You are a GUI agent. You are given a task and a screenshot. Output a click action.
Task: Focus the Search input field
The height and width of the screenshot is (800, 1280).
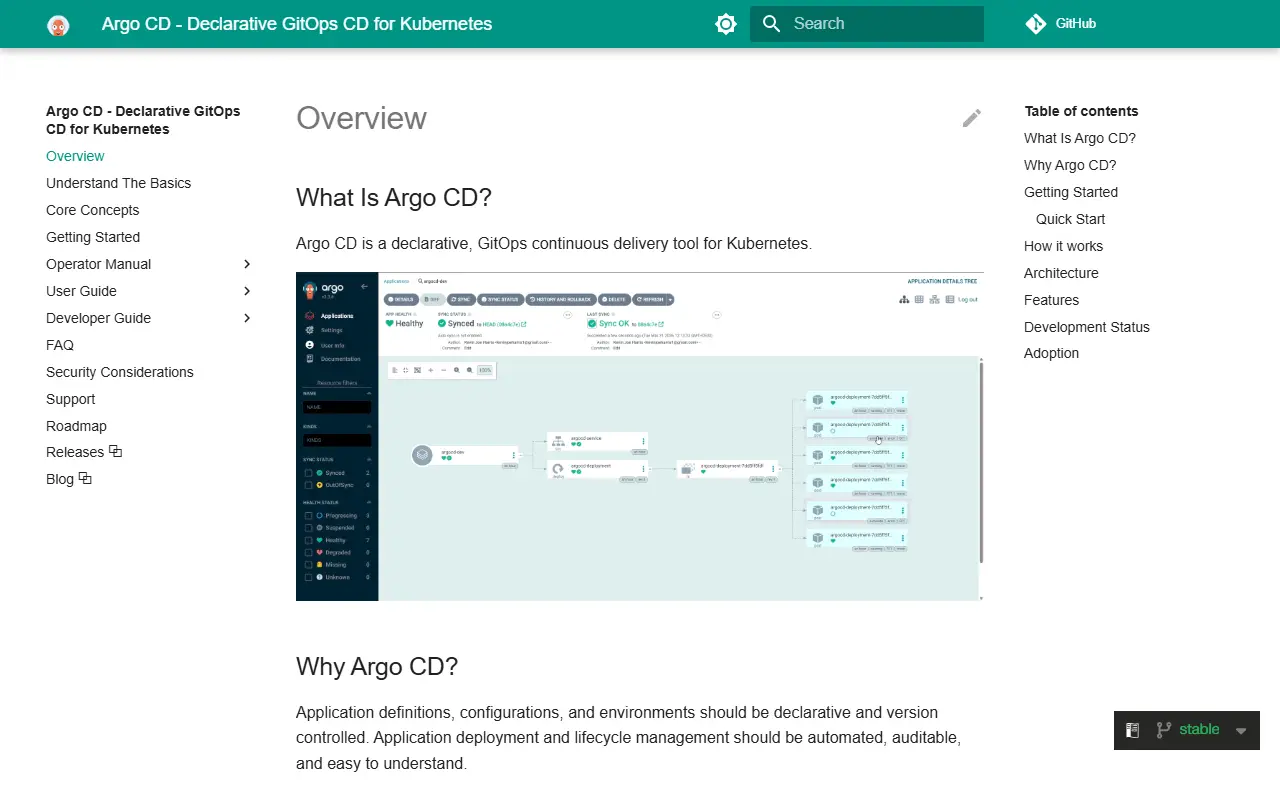tap(867, 24)
